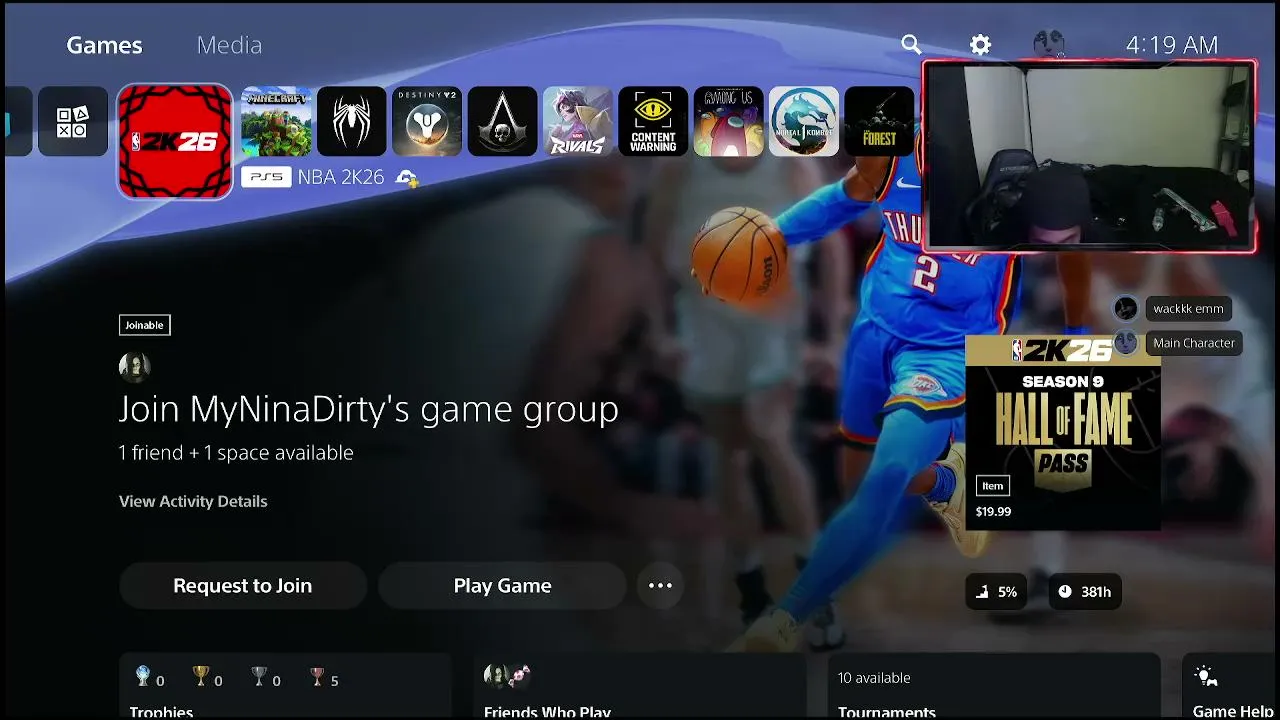Image resolution: width=1280 pixels, height=720 pixels.
Task: Select the Among Us game tile
Action: tap(729, 122)
